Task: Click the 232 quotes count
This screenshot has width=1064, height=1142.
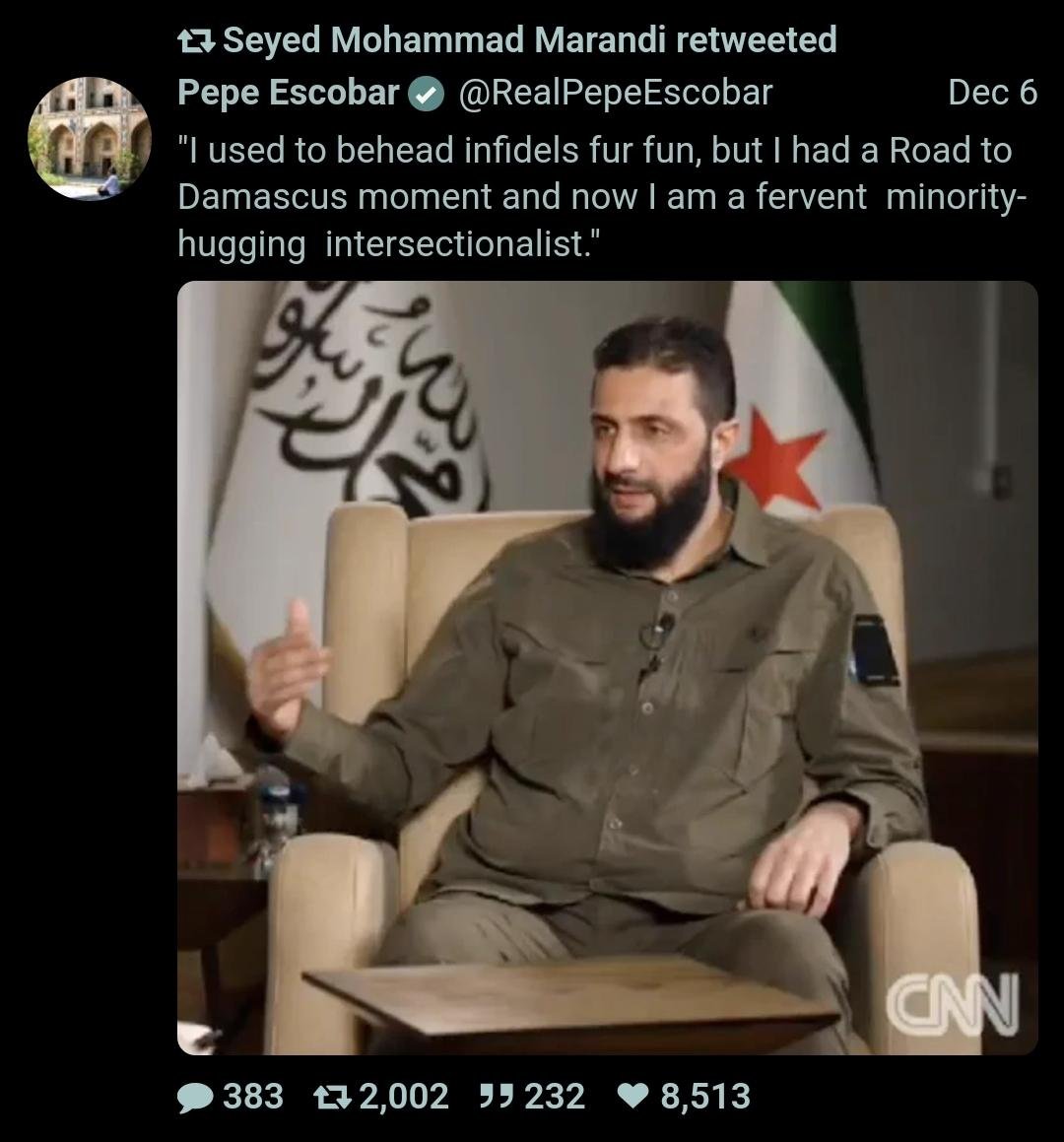Action: 555,1097
